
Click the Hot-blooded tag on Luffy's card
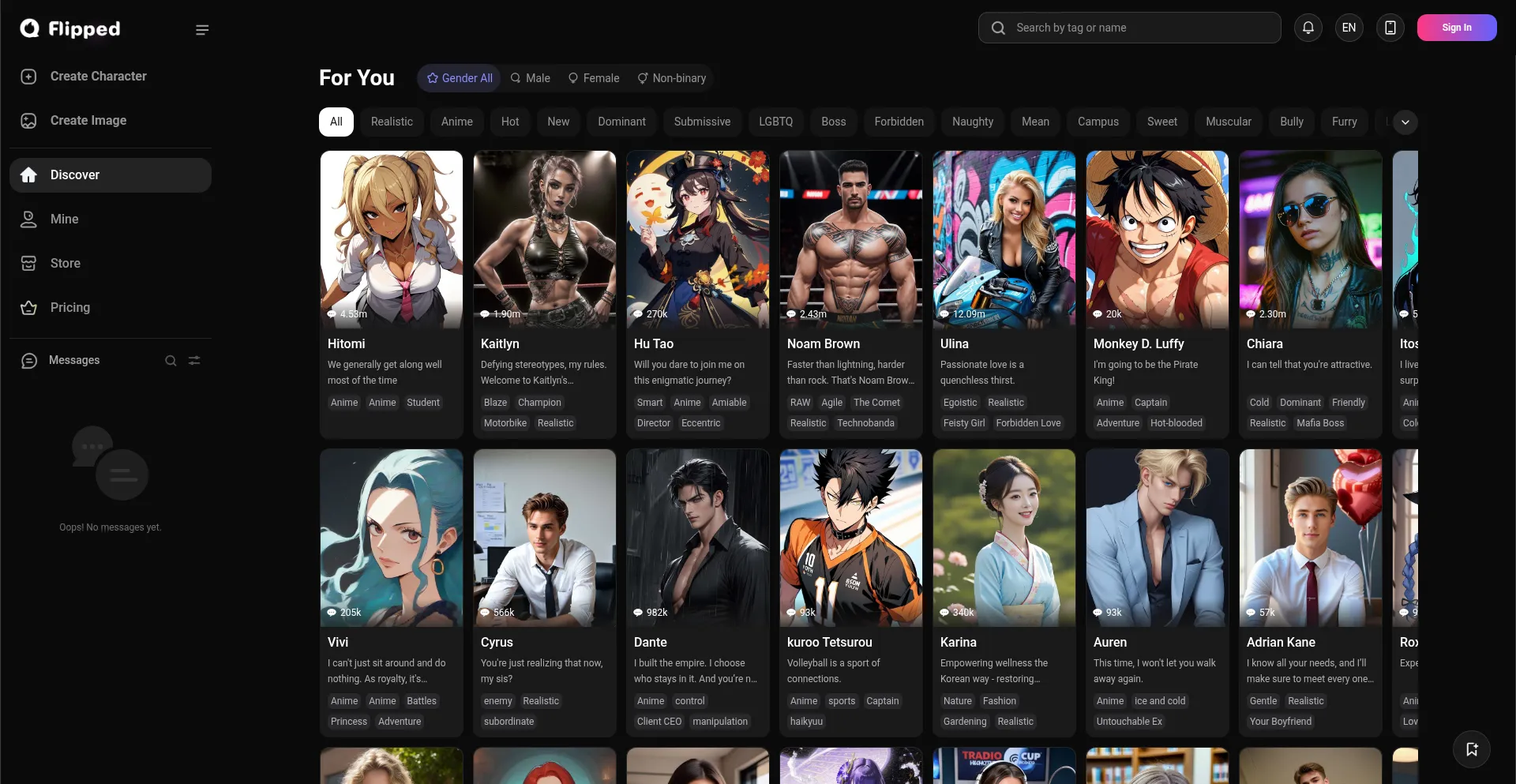point(1176,423)
